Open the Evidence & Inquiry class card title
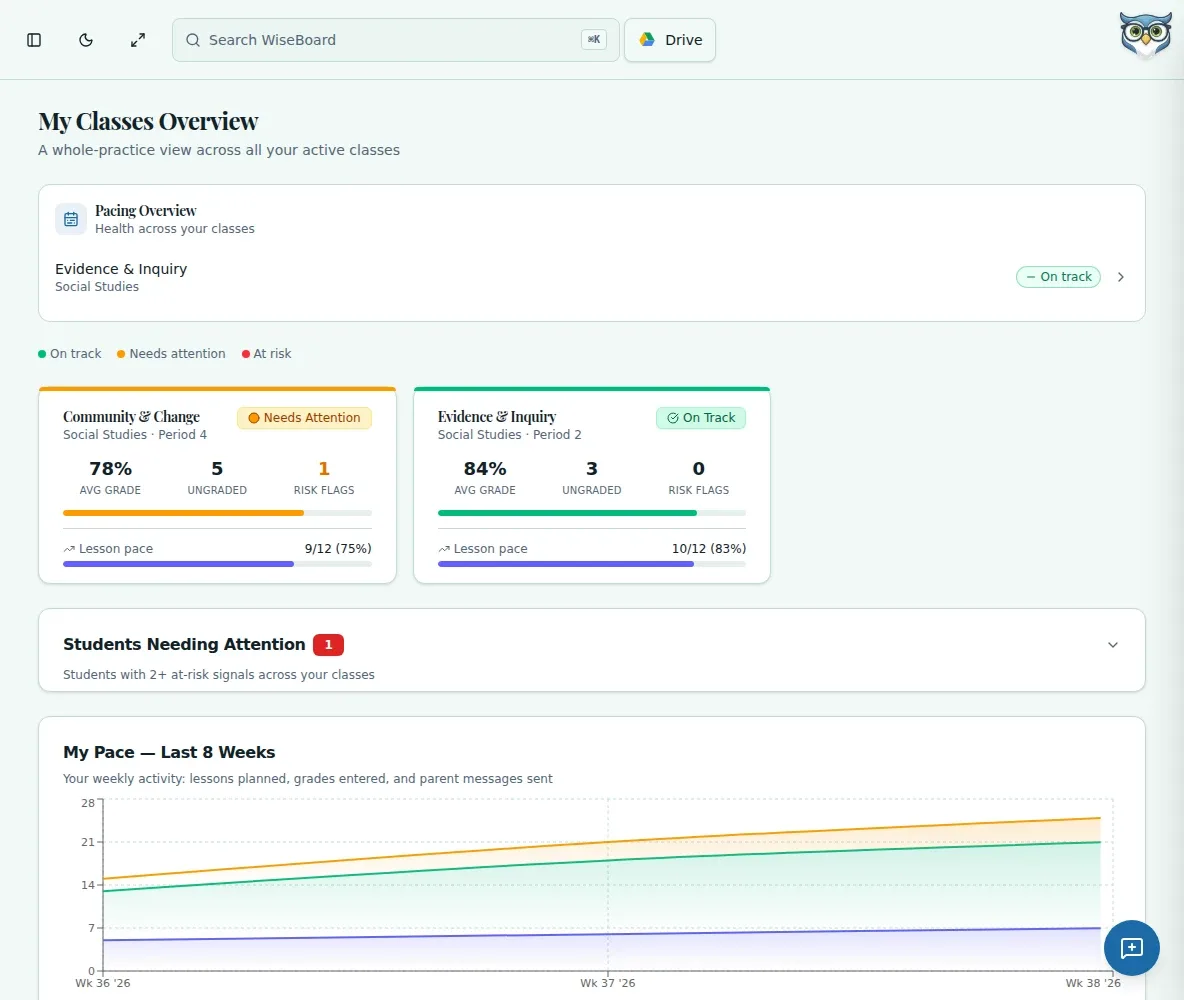Viewport: 1184px width, 1000px height. [497, 417]
